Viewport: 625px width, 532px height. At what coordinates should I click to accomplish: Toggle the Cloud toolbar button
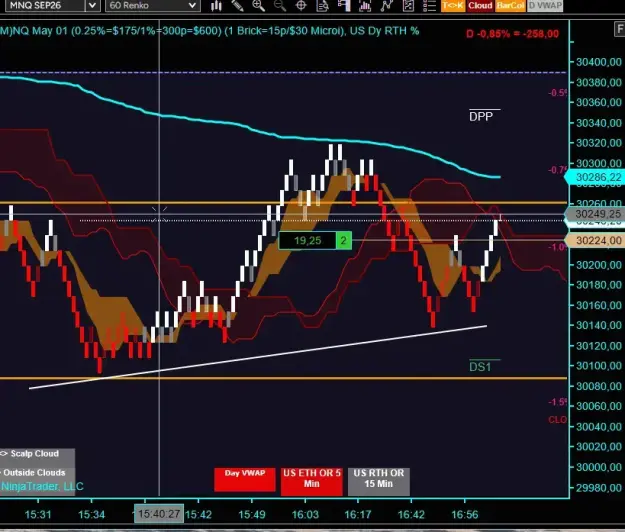coord(480,6)
